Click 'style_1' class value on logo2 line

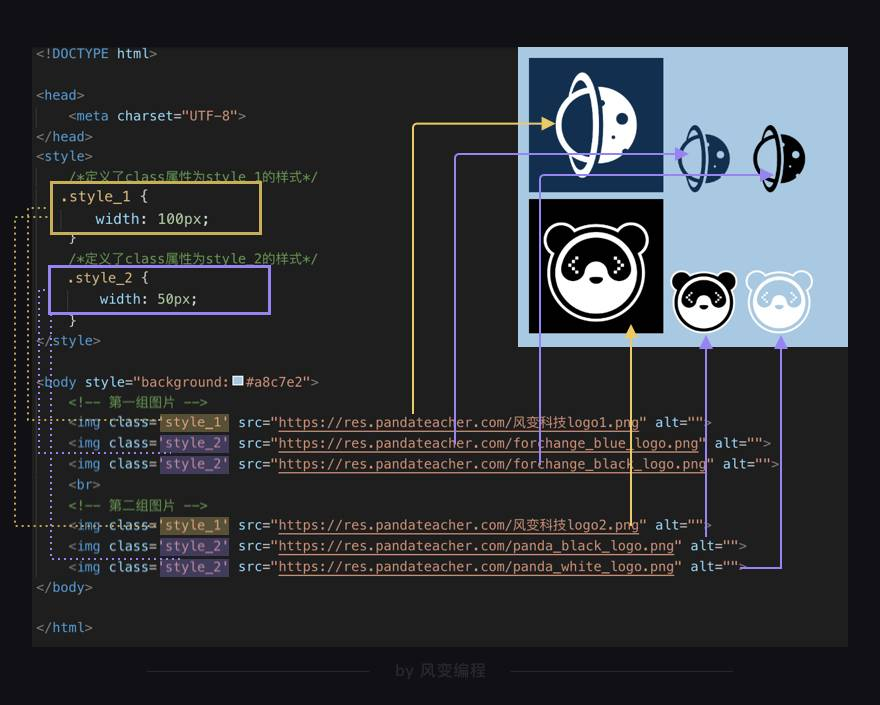(x=194, y=525)
